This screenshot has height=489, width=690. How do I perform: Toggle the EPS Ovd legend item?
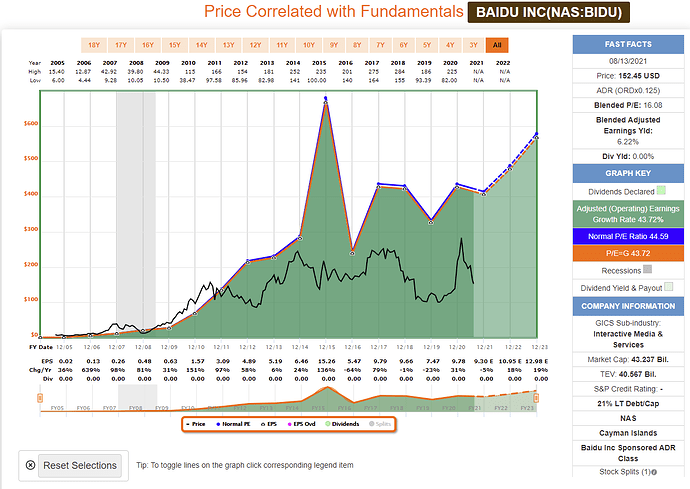301,424
